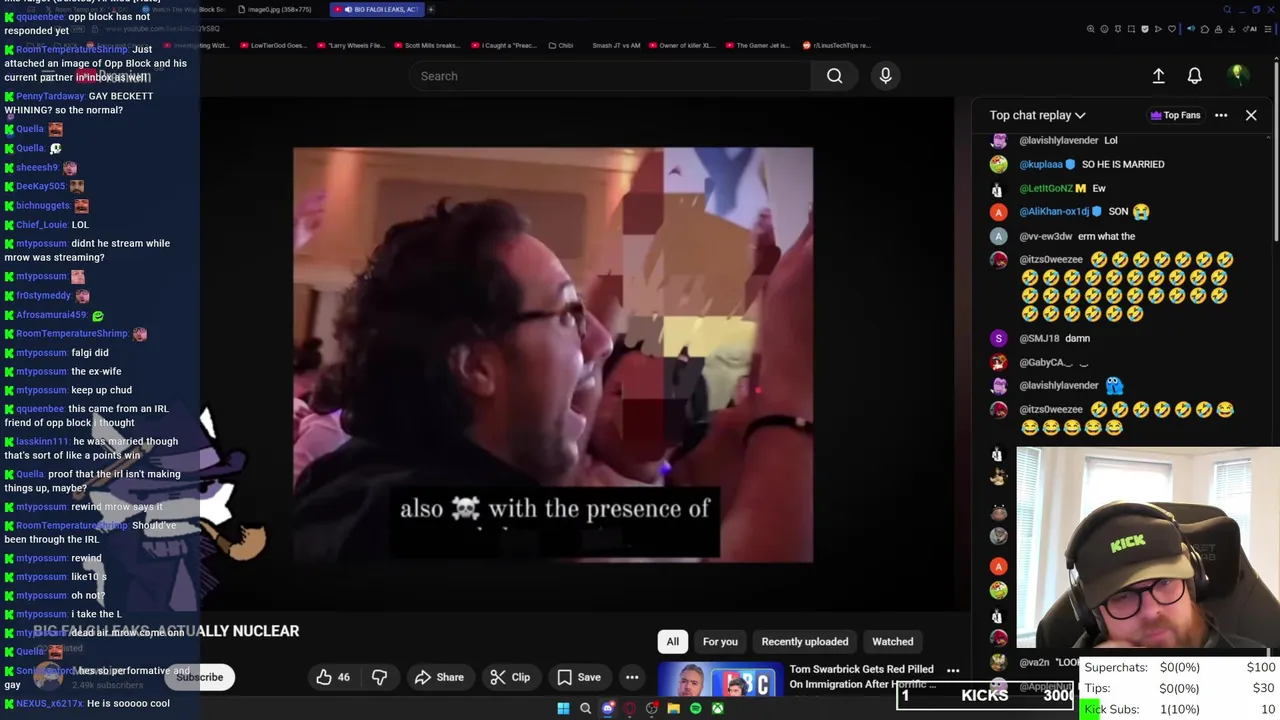Viewport: 1280px width, 720px height.
Task: Open Spotify from taskbar
Action: tap(696, 709)
